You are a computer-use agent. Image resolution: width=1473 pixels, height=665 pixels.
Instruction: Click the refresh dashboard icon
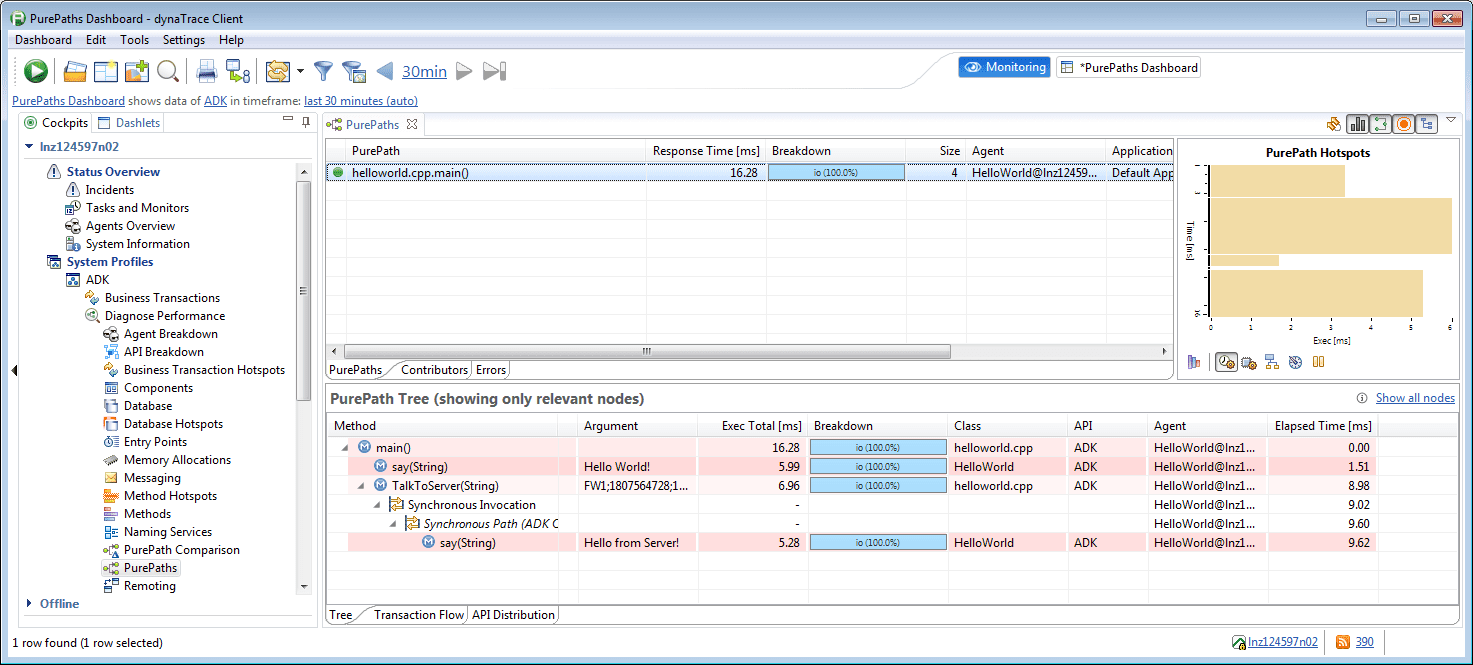click(278, 71)
